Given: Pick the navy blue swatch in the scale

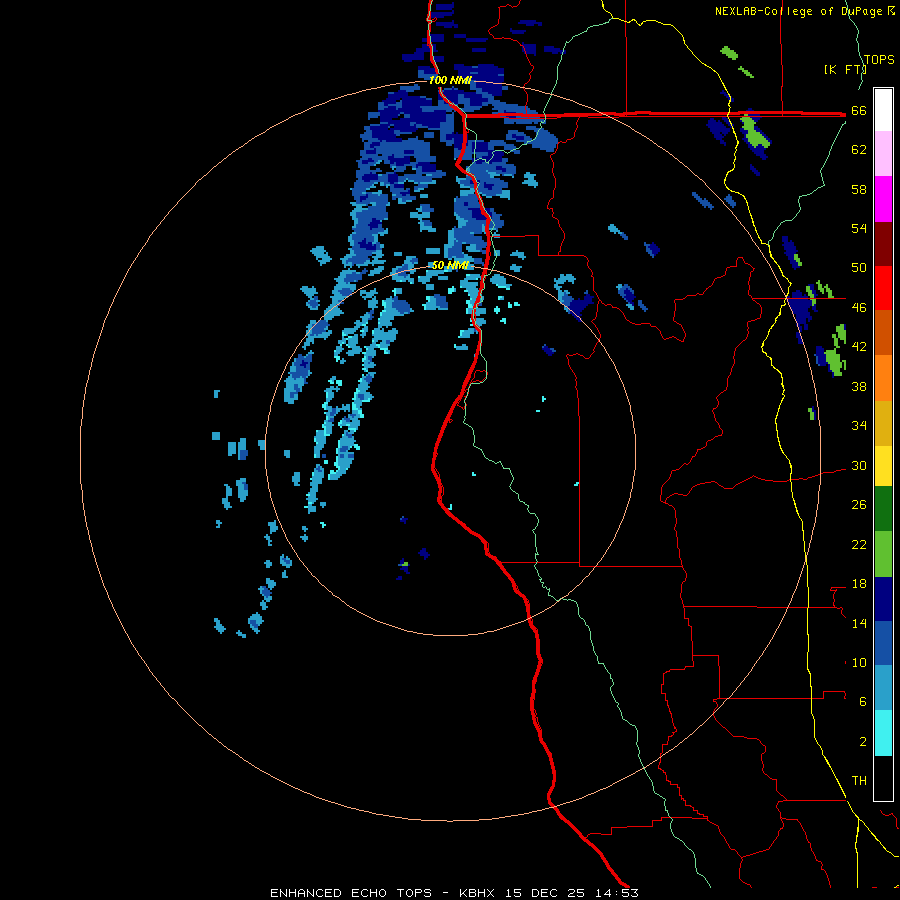Looking at the screenshot, I should tap(883, 599).
